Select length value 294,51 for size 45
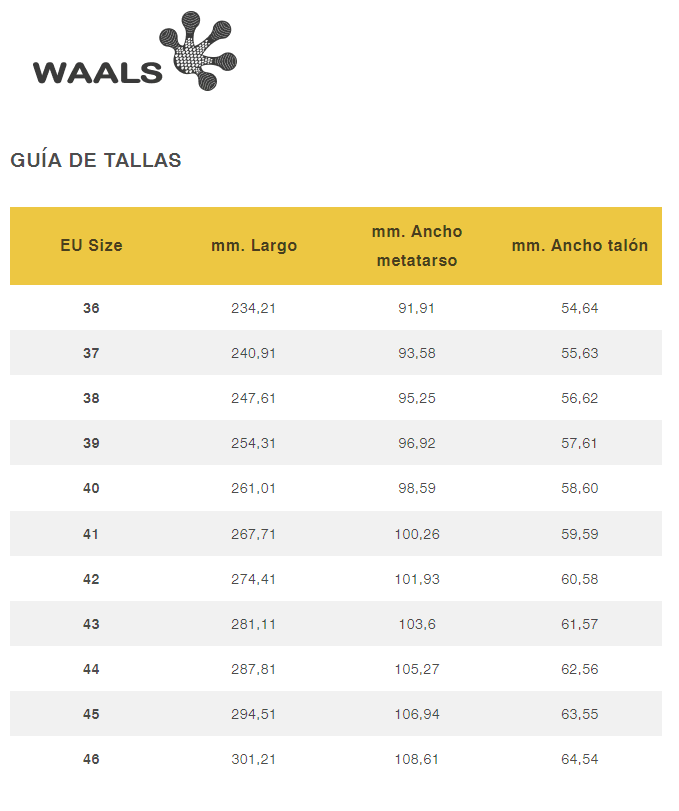Image resolution: width=679 pixels, height=811 pixels. [x=254, y=715]
